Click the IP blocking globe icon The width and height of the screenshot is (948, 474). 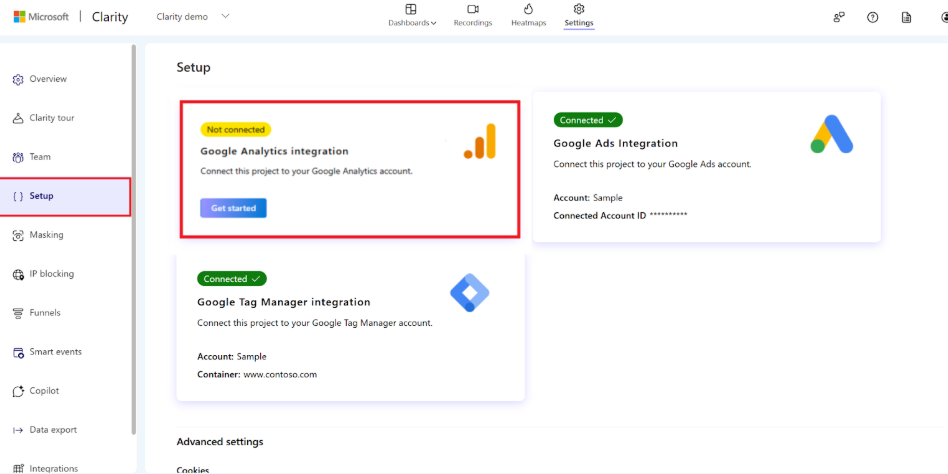18,274
